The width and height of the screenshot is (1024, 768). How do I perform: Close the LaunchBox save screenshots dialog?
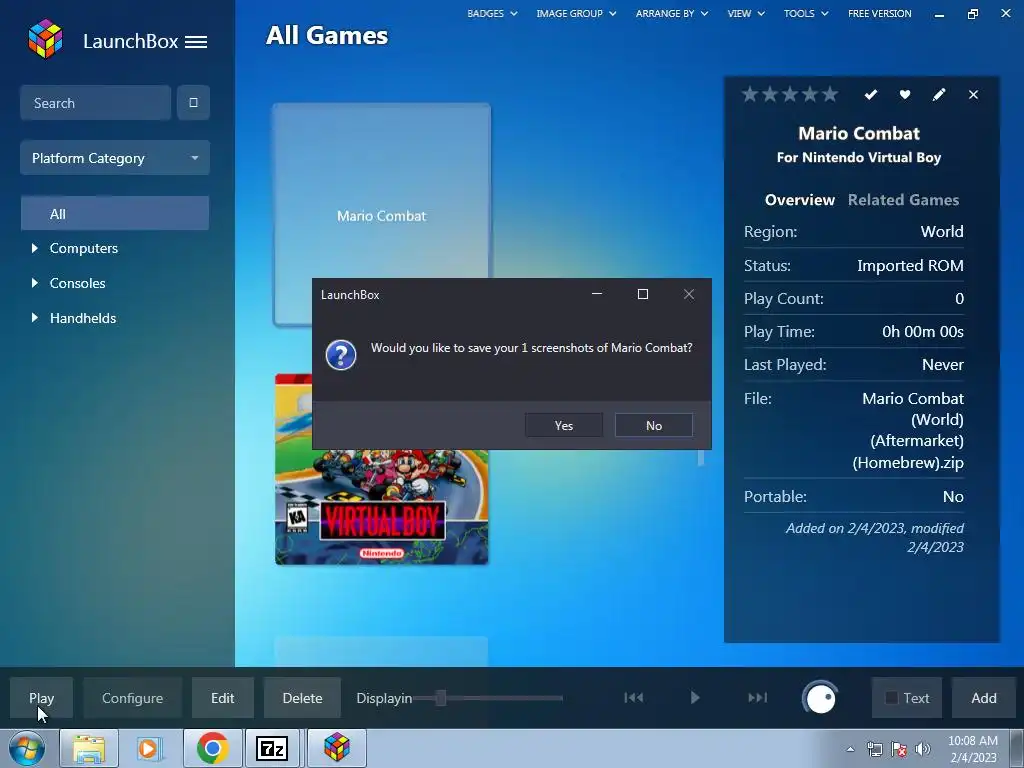(x=688, y=295)
